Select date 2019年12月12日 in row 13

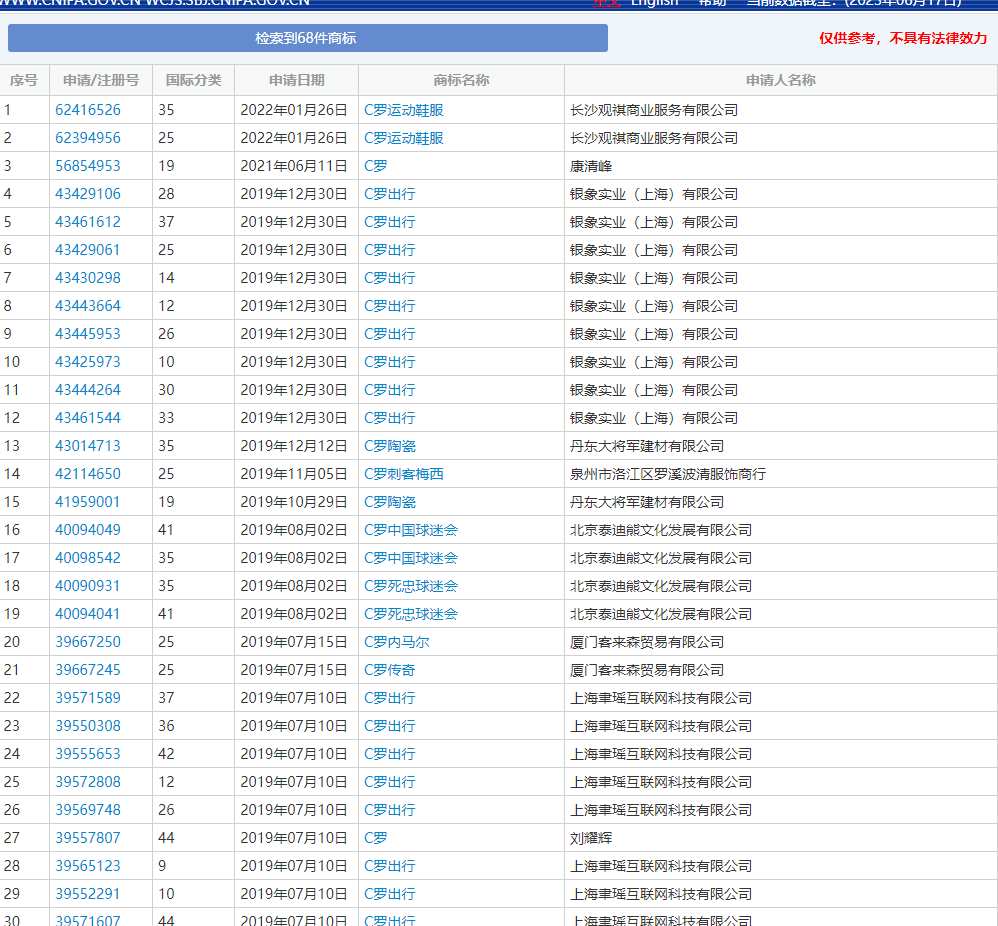pyautogui.click(x=293, y=446)
